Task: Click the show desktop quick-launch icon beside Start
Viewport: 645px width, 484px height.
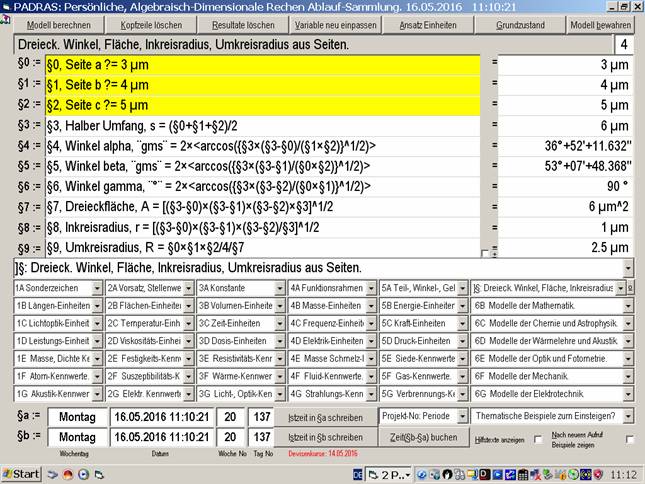Action: [53, 475]
